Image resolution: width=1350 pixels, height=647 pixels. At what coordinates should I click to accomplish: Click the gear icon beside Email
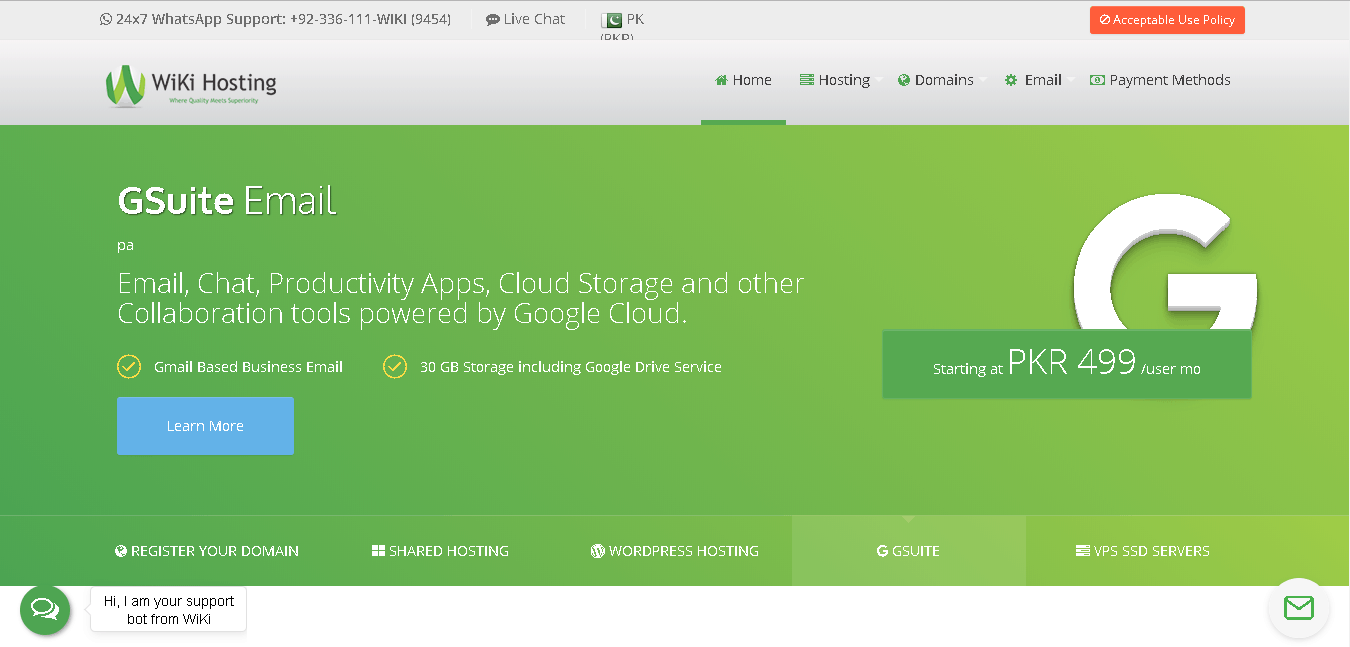click(1011, 80)
